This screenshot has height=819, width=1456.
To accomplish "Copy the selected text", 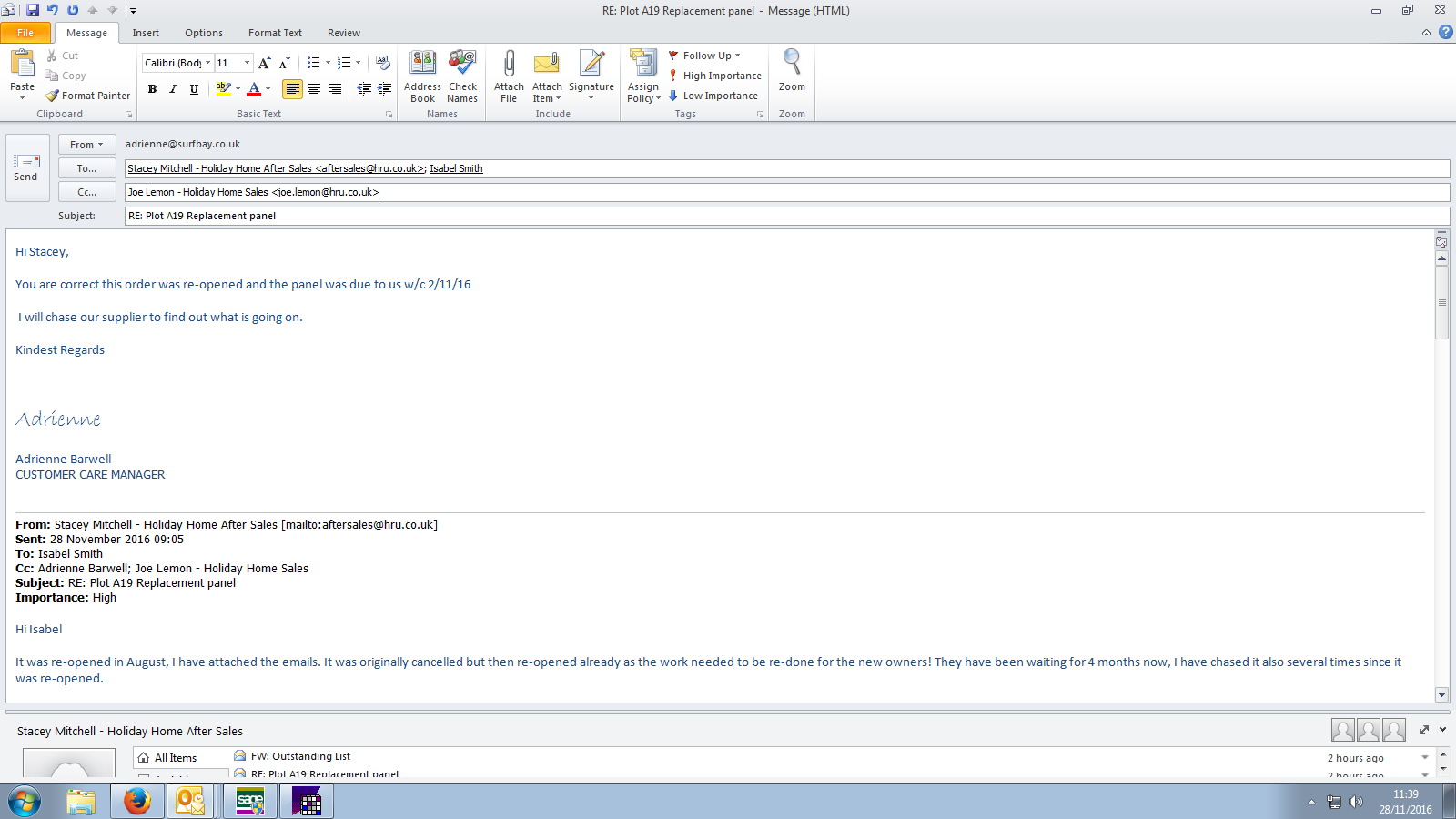I will [66, 76].
